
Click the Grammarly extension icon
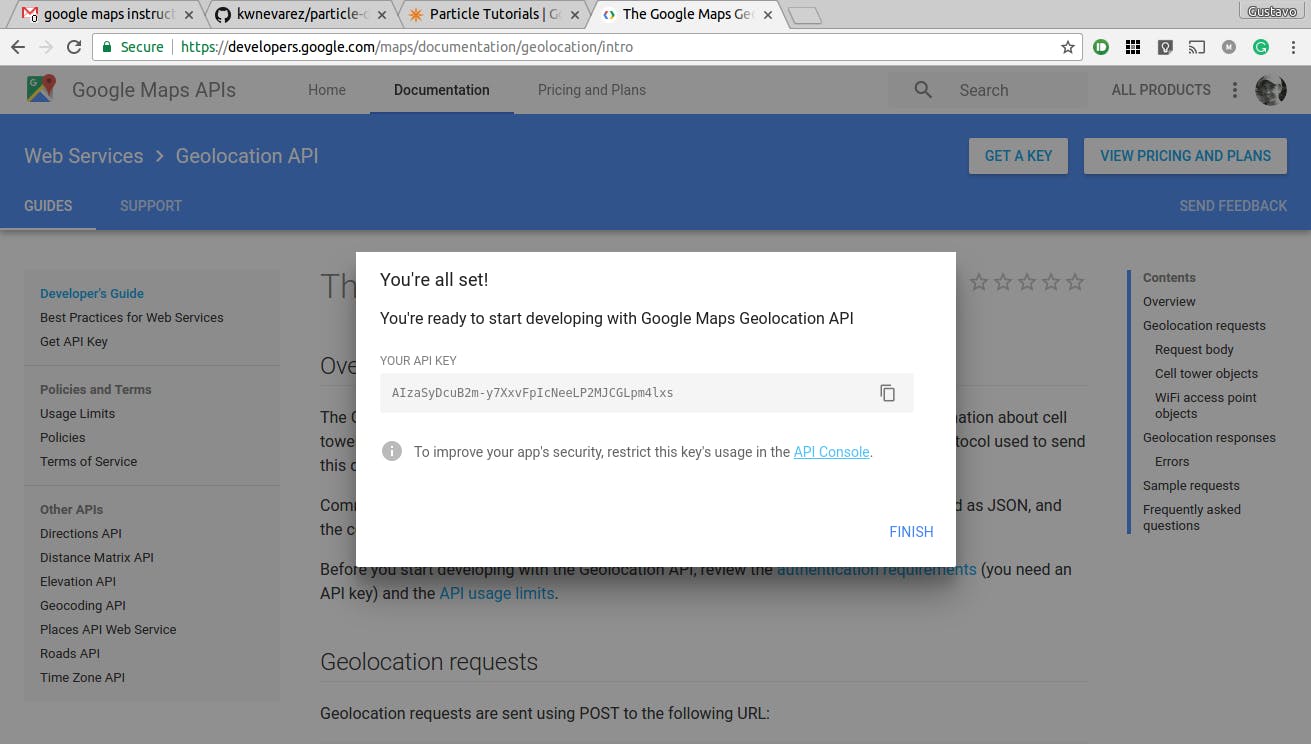1261,47
